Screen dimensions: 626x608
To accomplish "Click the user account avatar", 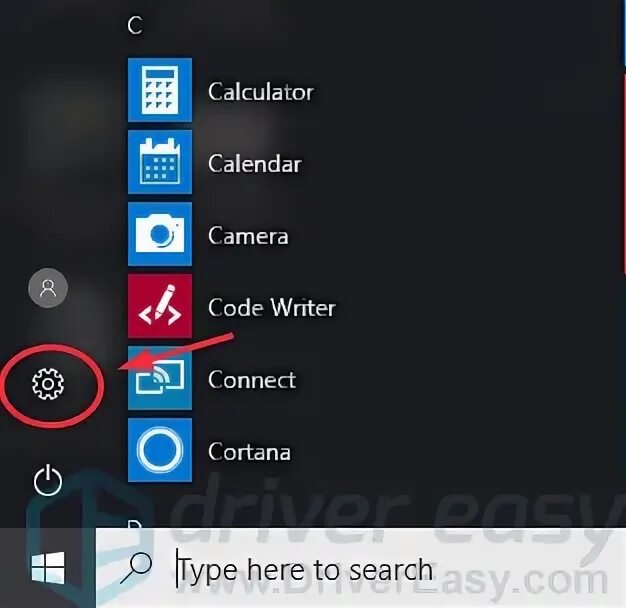I will (x=48, y=288).
